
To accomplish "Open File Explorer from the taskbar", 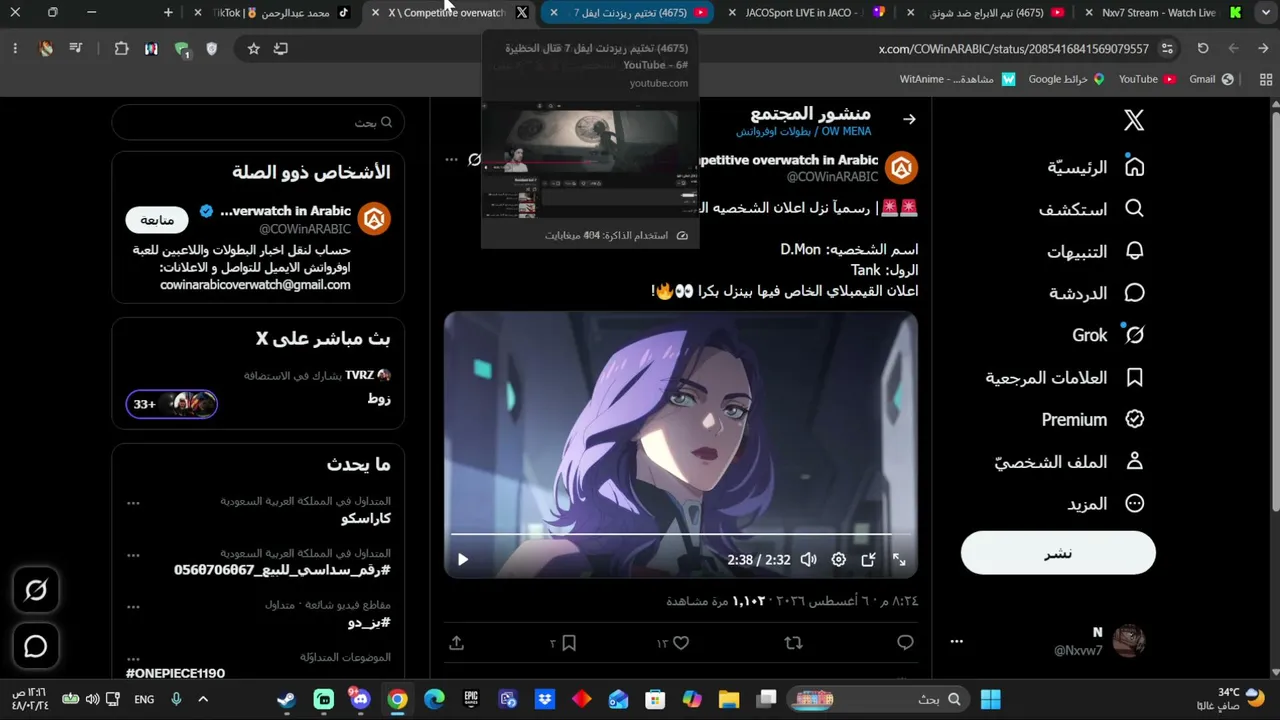I will click(x=729, y=699).
